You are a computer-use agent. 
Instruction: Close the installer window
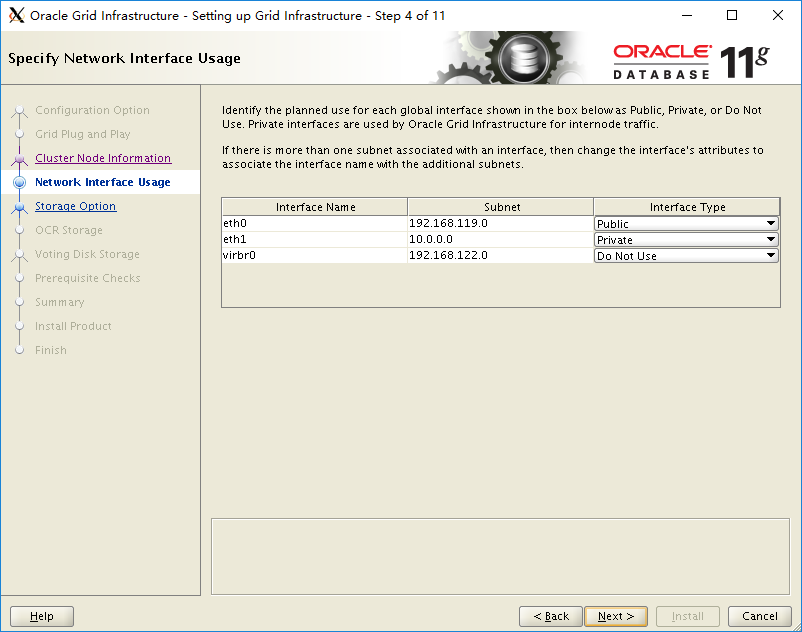click(x=777, y=15)
